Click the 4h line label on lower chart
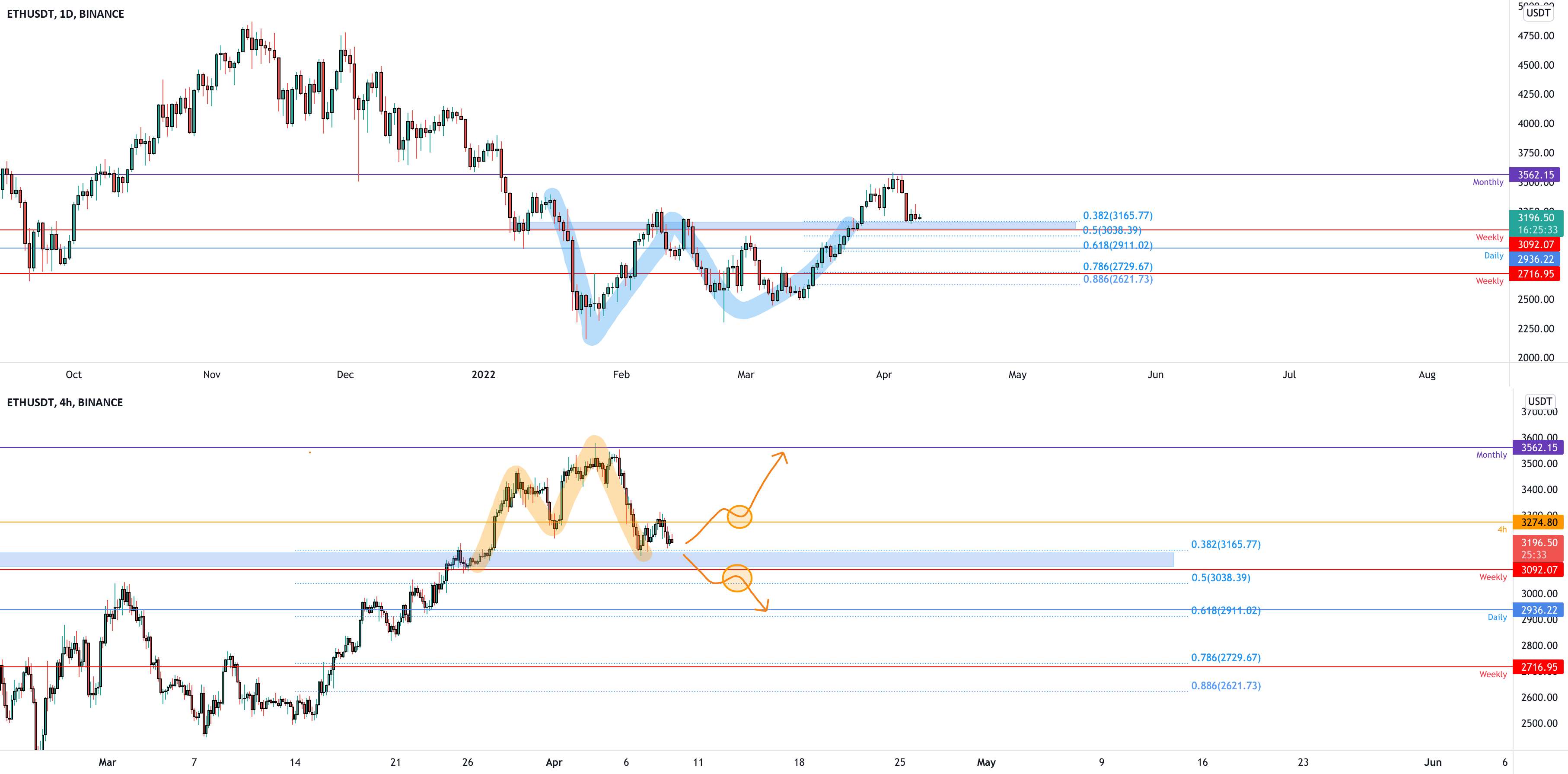The image size is (1568, 774). [x=1501, y=529]
